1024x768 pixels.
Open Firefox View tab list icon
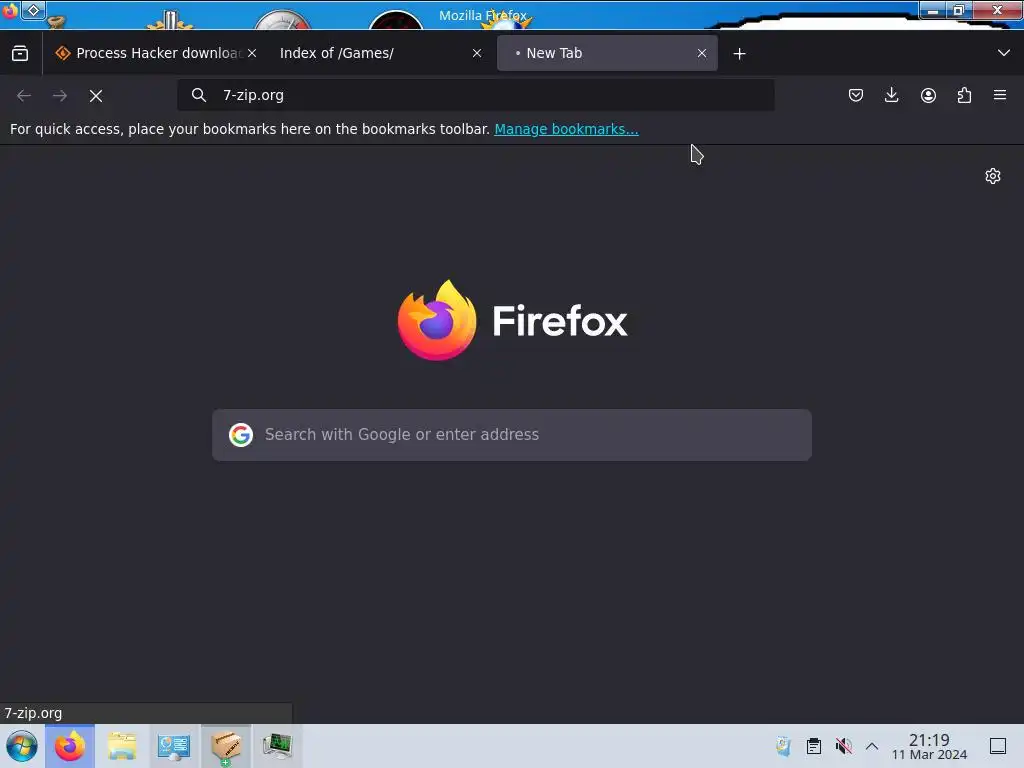[20, 54]
